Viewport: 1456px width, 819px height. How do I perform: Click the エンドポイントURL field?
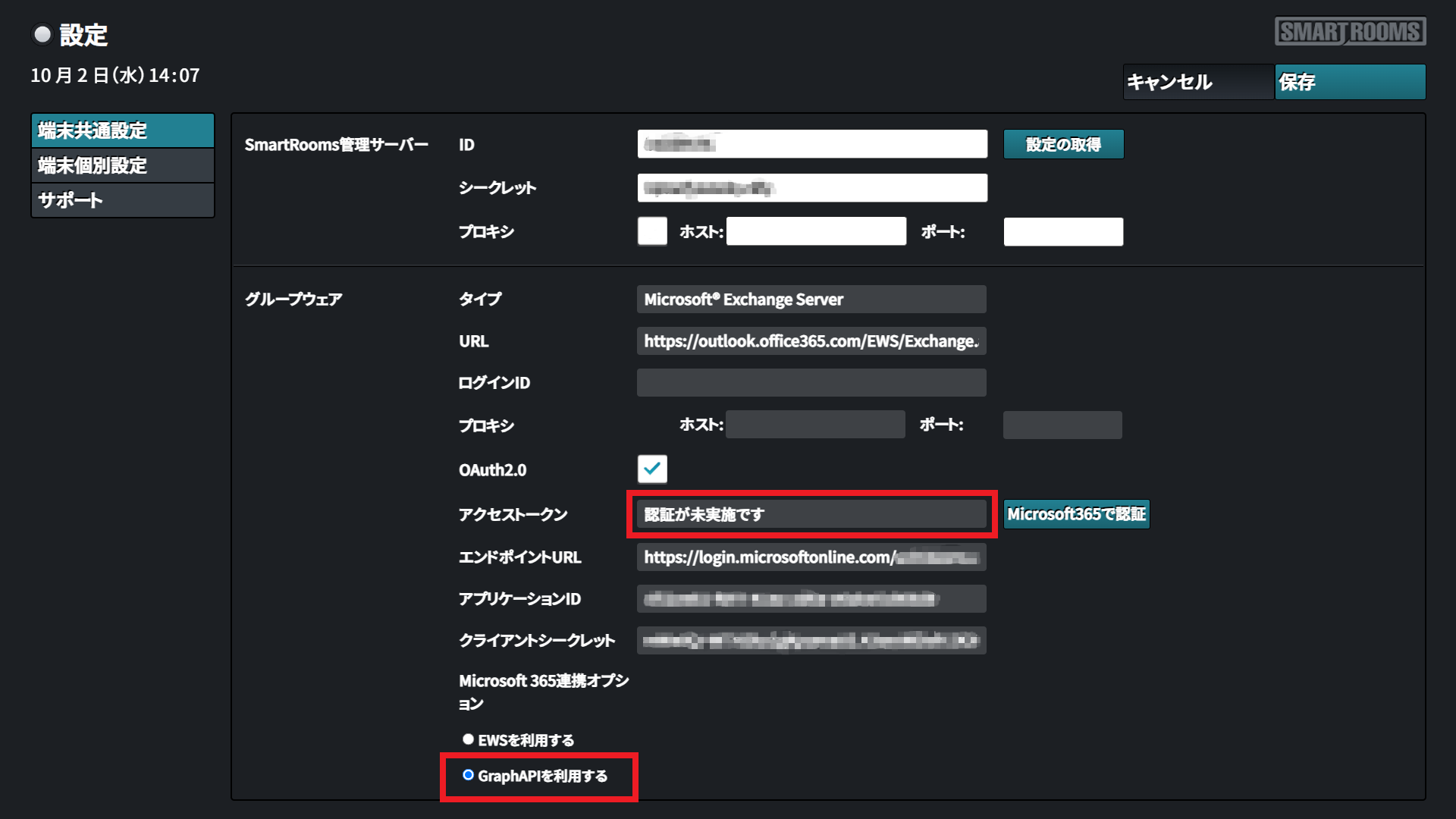[811, 557]
